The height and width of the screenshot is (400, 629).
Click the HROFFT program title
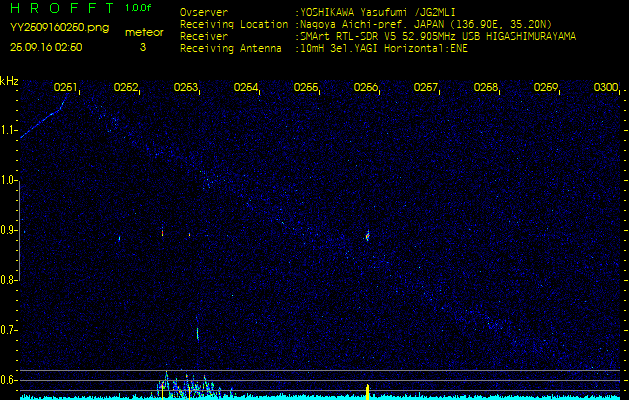(63, 8)
